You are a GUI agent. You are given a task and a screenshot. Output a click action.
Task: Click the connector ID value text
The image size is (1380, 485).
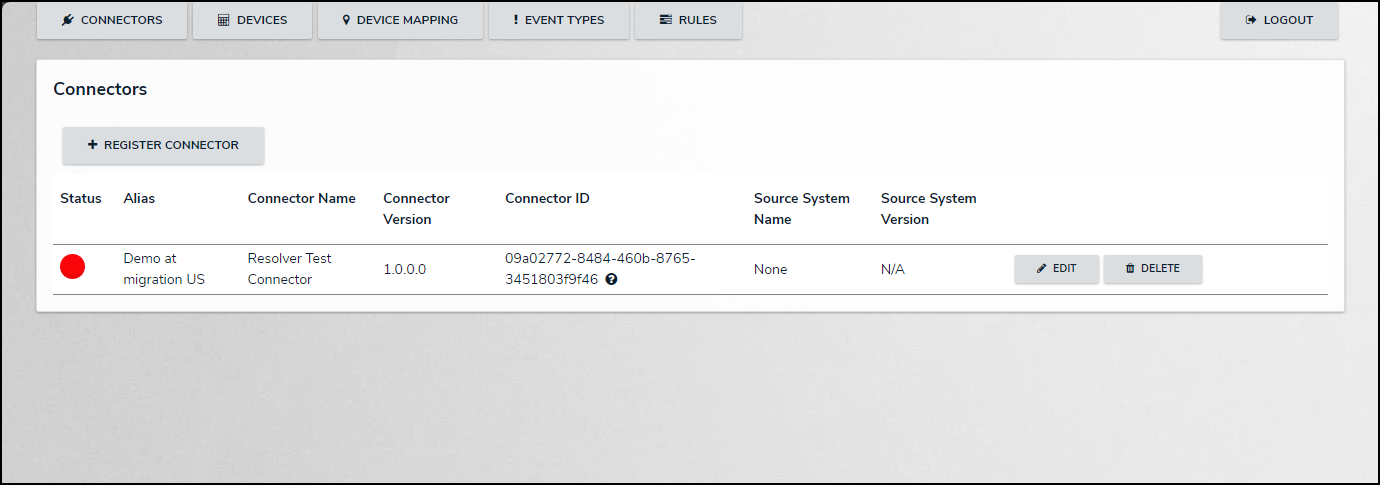(x=599, y=258)
